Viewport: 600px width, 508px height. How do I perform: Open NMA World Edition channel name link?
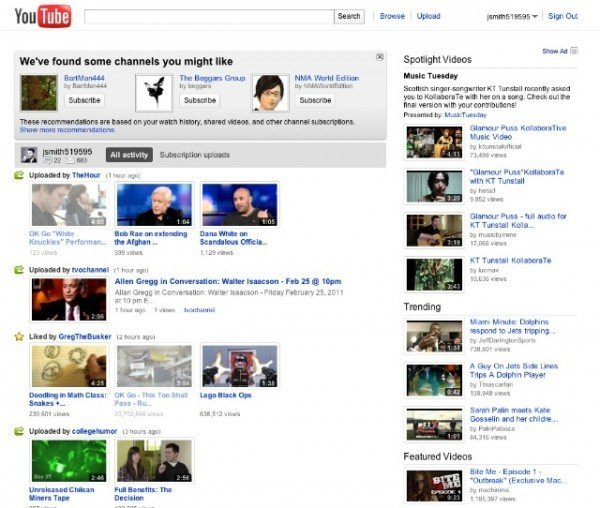pos(327,78)
